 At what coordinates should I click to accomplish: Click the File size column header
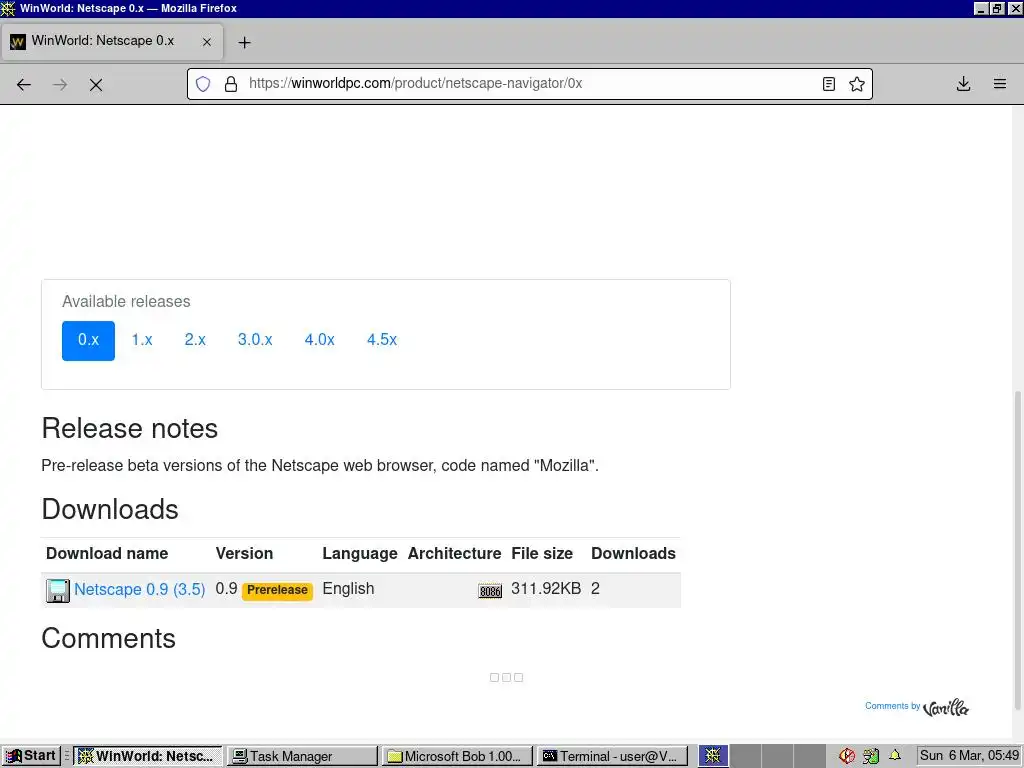[x=542, y=554]
